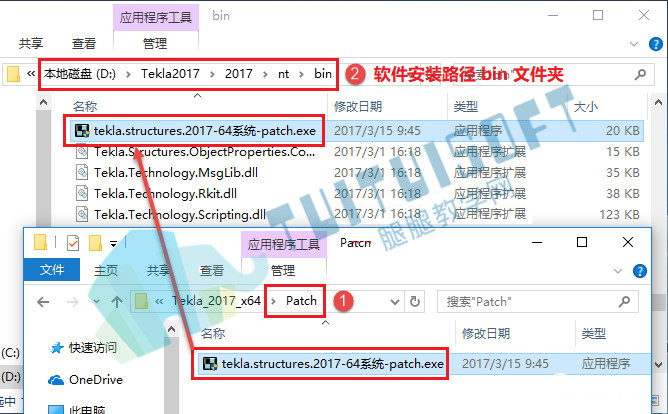This screenshot has width=668, height=414.
Task: Open address history dropdown in Patch window
Action: tap(395, 302)
